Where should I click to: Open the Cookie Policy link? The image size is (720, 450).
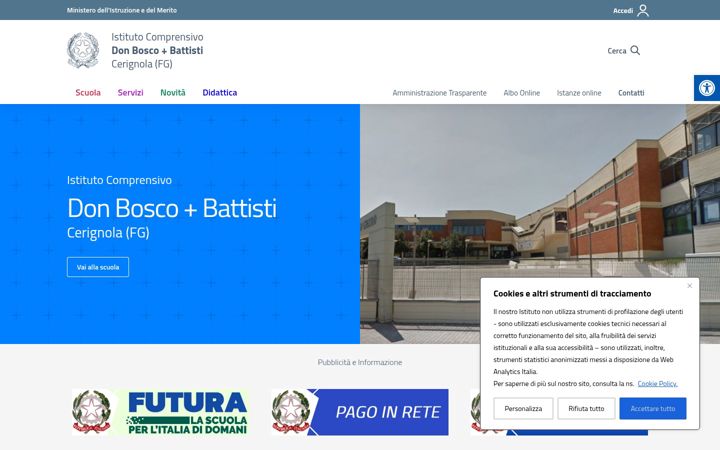coord(657,383)
